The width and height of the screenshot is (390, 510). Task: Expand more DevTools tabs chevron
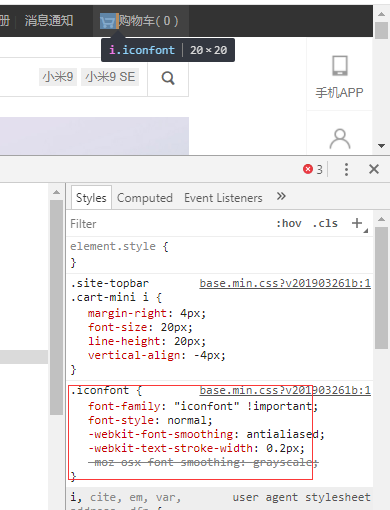281,196
